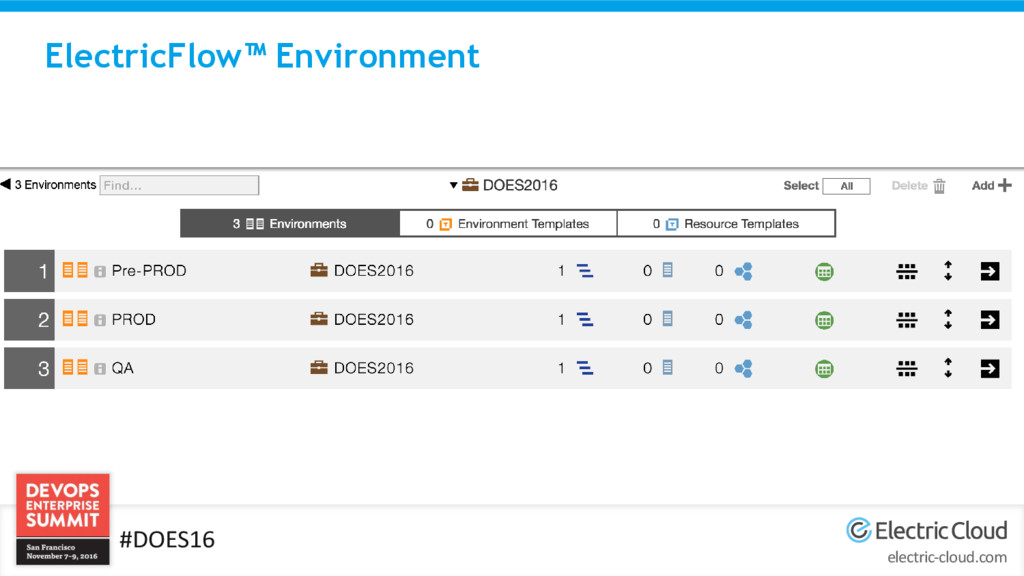Switch to the Resource Templates tab
The width and height of the screenshot is (1024, 576).
pos(726,224)
